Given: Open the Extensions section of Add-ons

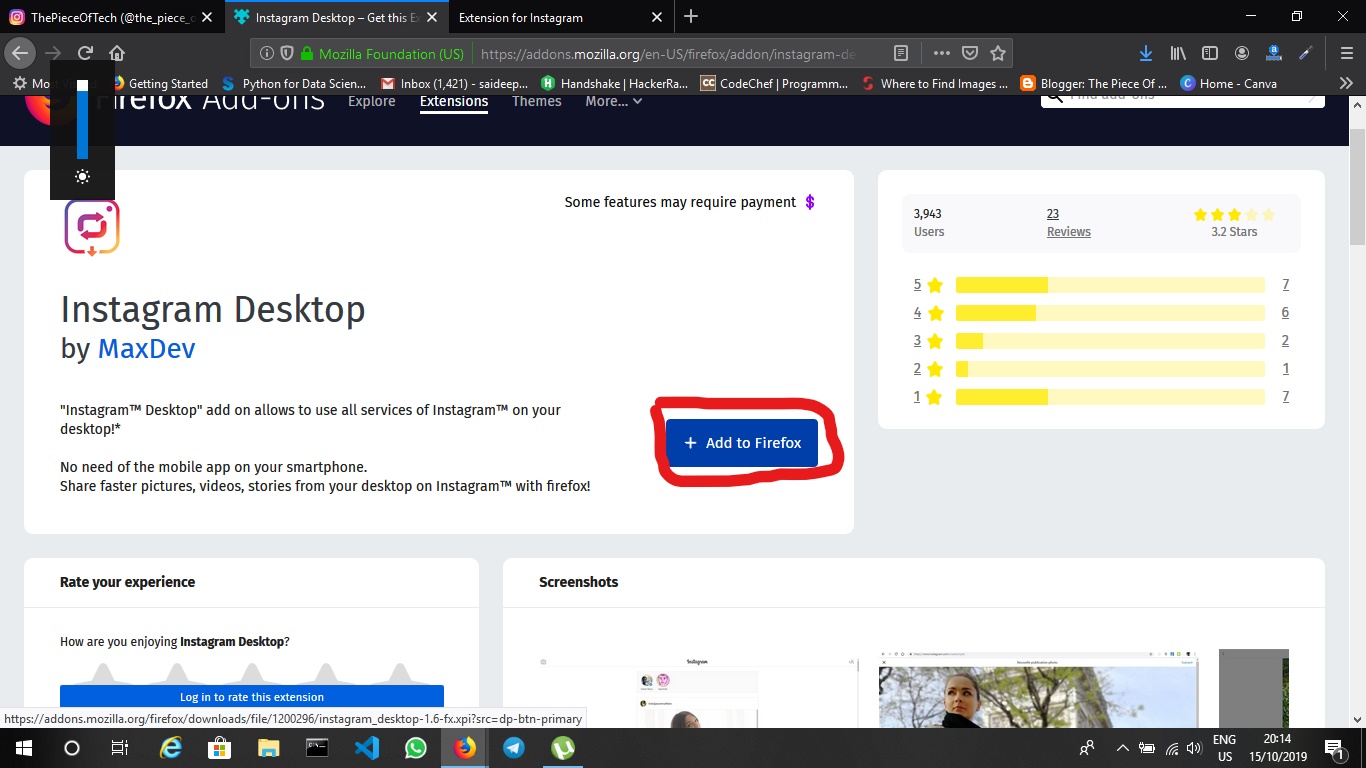Looking at the screenshot, I should click(x=454, y=101).
